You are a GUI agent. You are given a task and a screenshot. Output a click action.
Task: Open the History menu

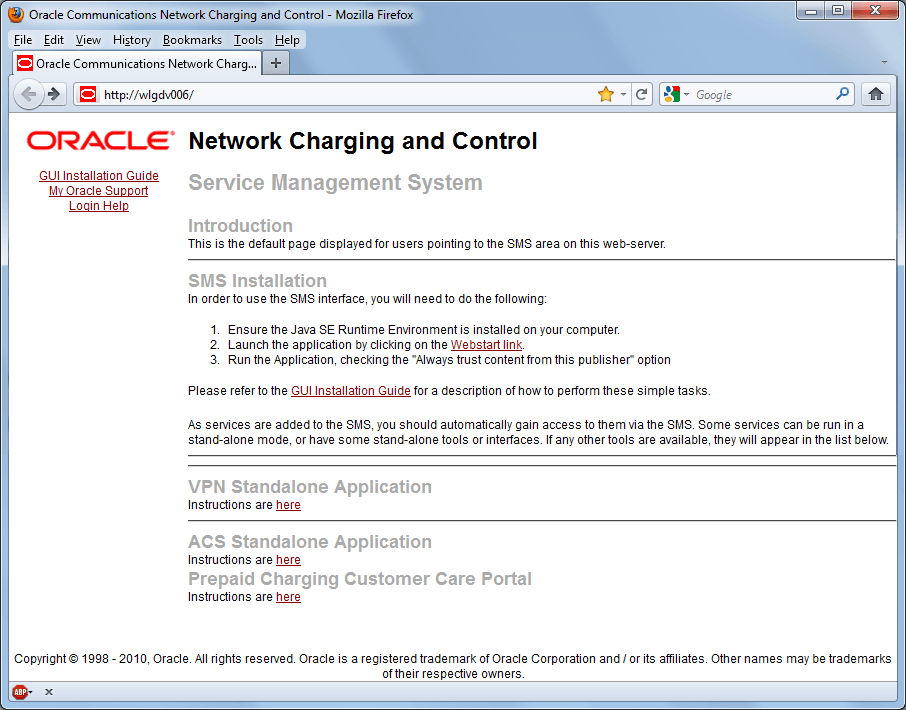click(132, 40)
